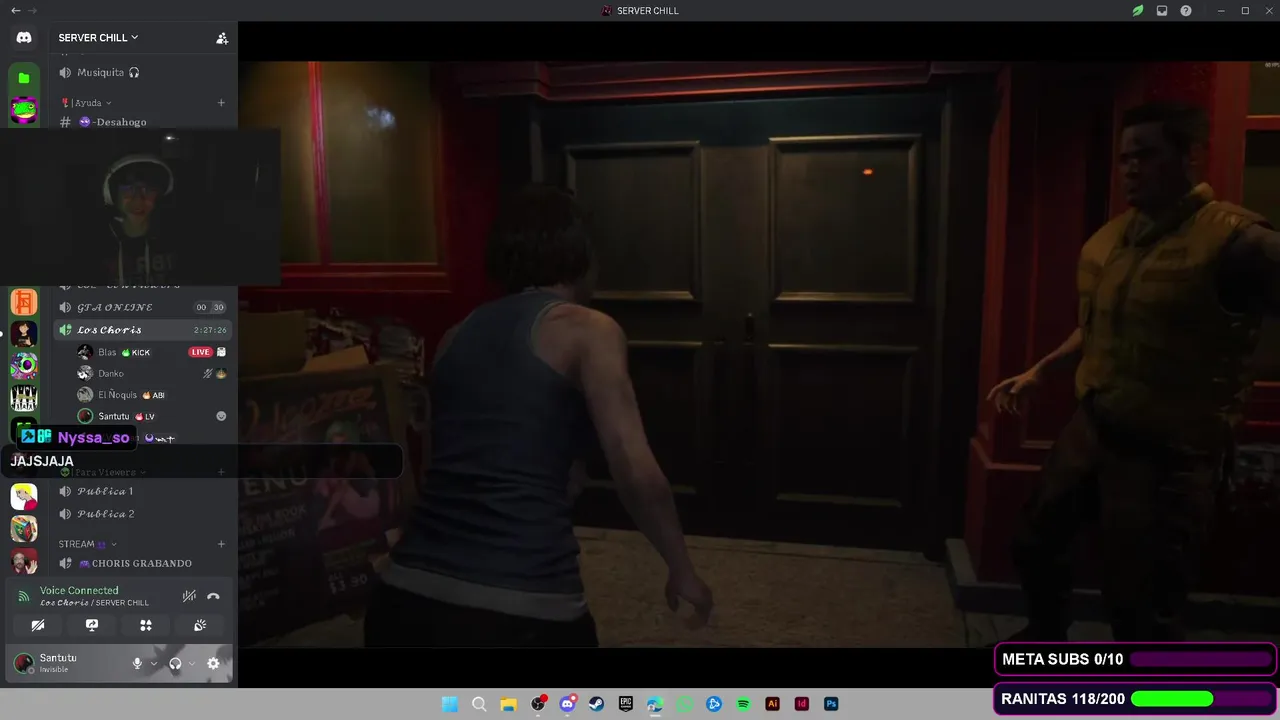Collapse the Ayuda channel category
Screen dimensions: 1280x720
point(86,103)
